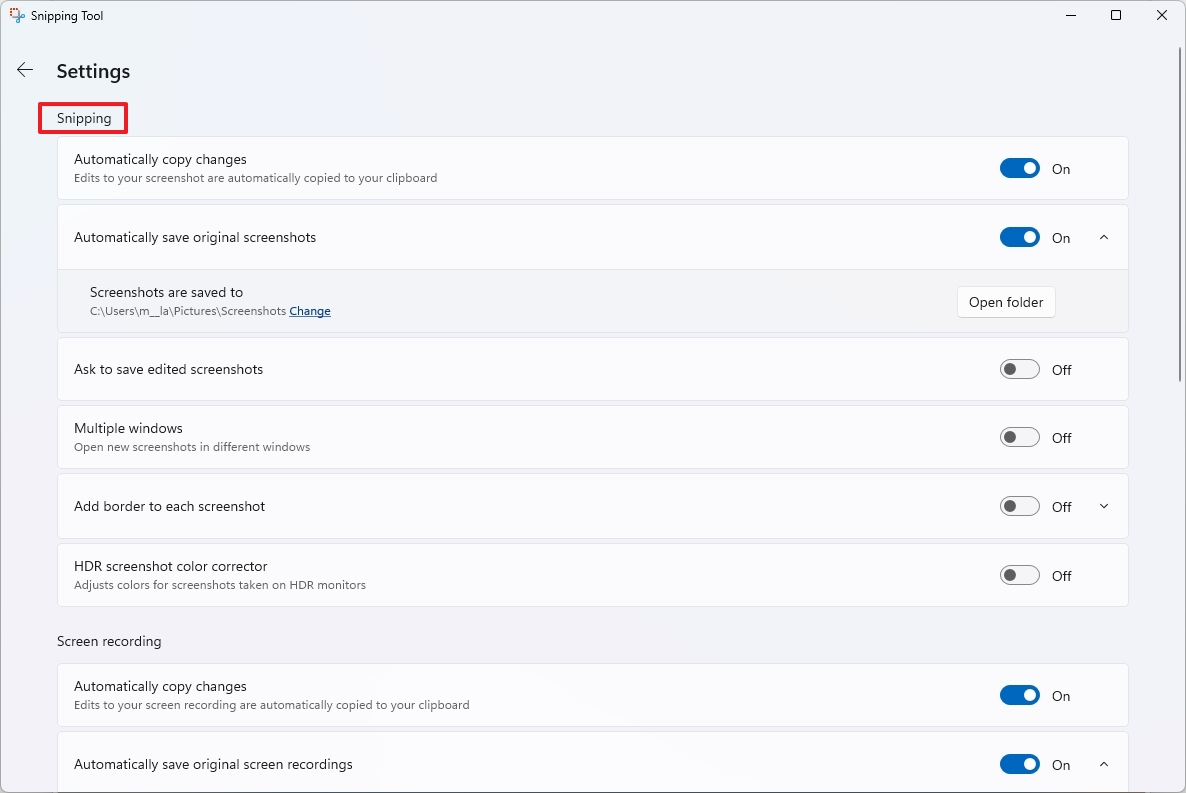Click the Snipping Tool icon in the title bar
Viewport: 1186px width, 793px height.
16,15
